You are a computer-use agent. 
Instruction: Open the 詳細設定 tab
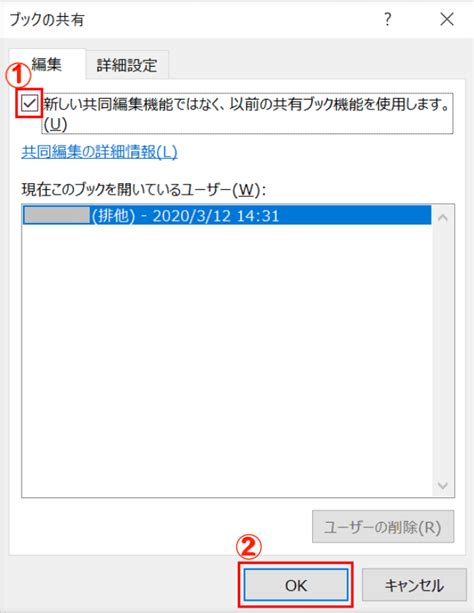(127, 65)
